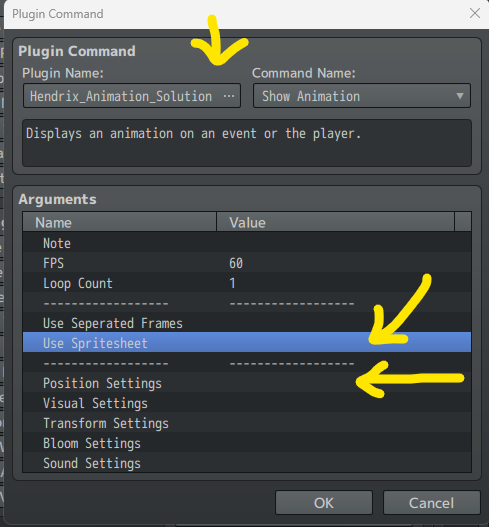Select the Sound Settings argument
Screen dimensions: 489x527
(247, 463)
